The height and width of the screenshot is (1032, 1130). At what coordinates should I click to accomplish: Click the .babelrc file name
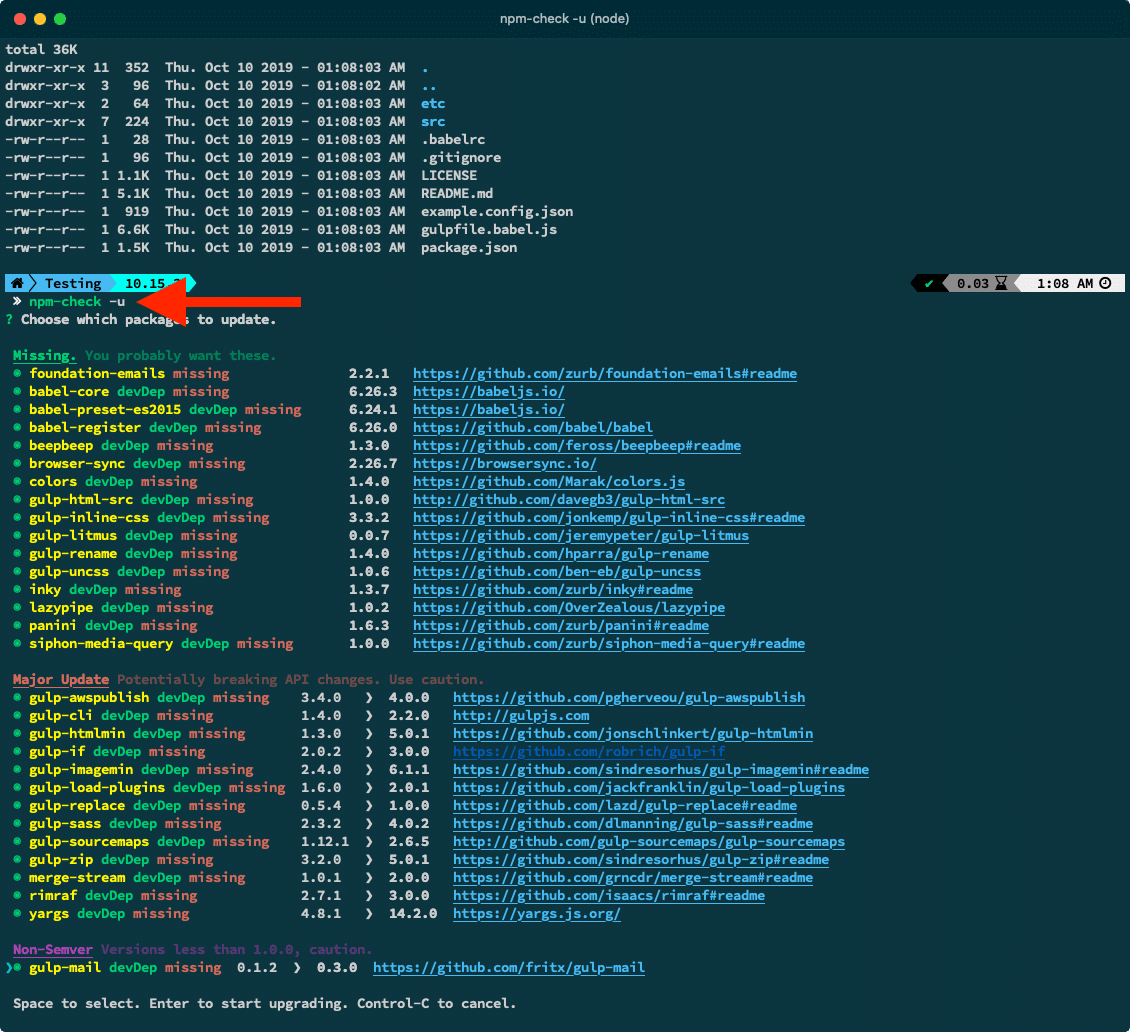[453, 139]
